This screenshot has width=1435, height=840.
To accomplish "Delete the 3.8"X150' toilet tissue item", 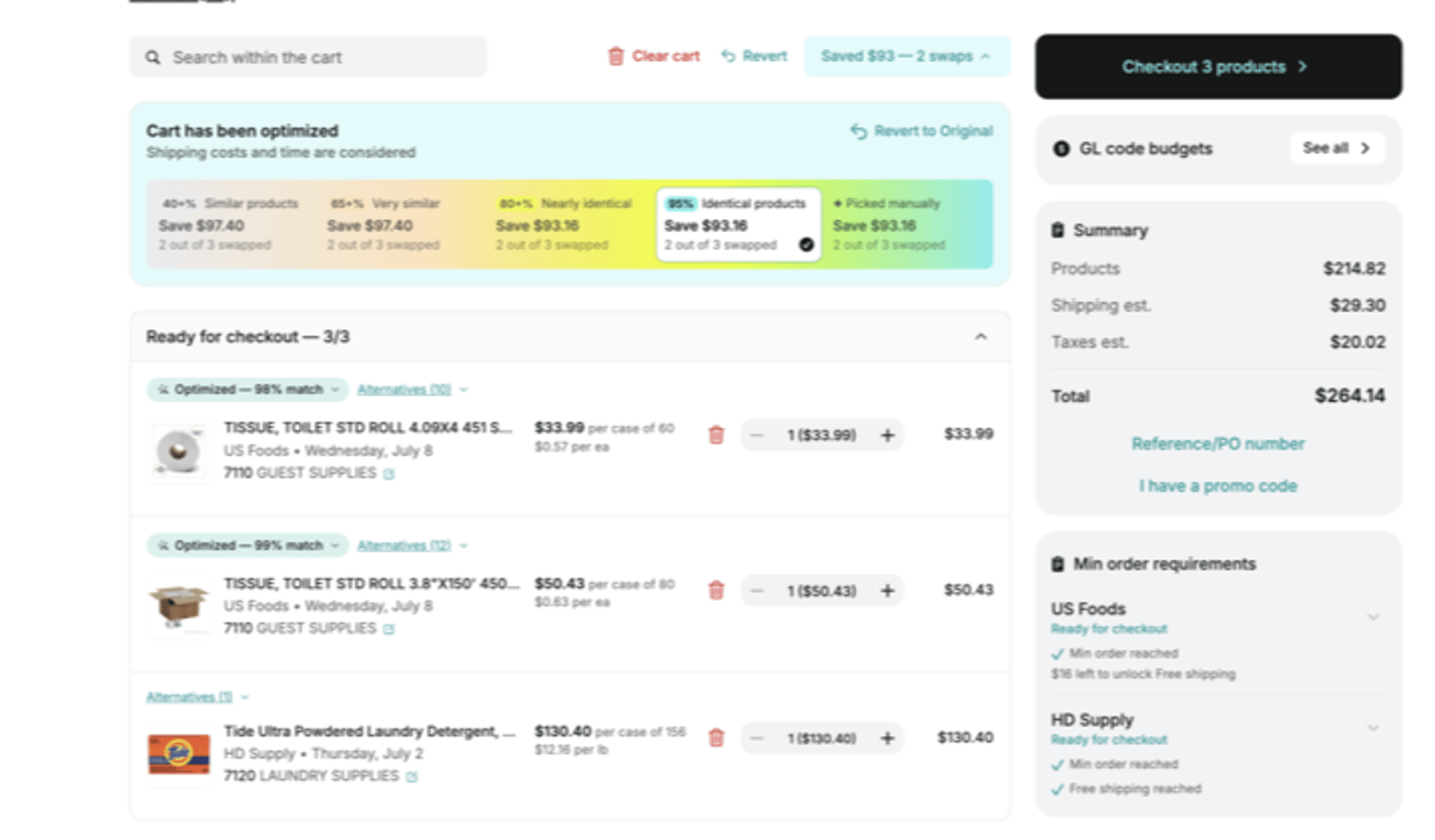I will click(x=716, y=590).
